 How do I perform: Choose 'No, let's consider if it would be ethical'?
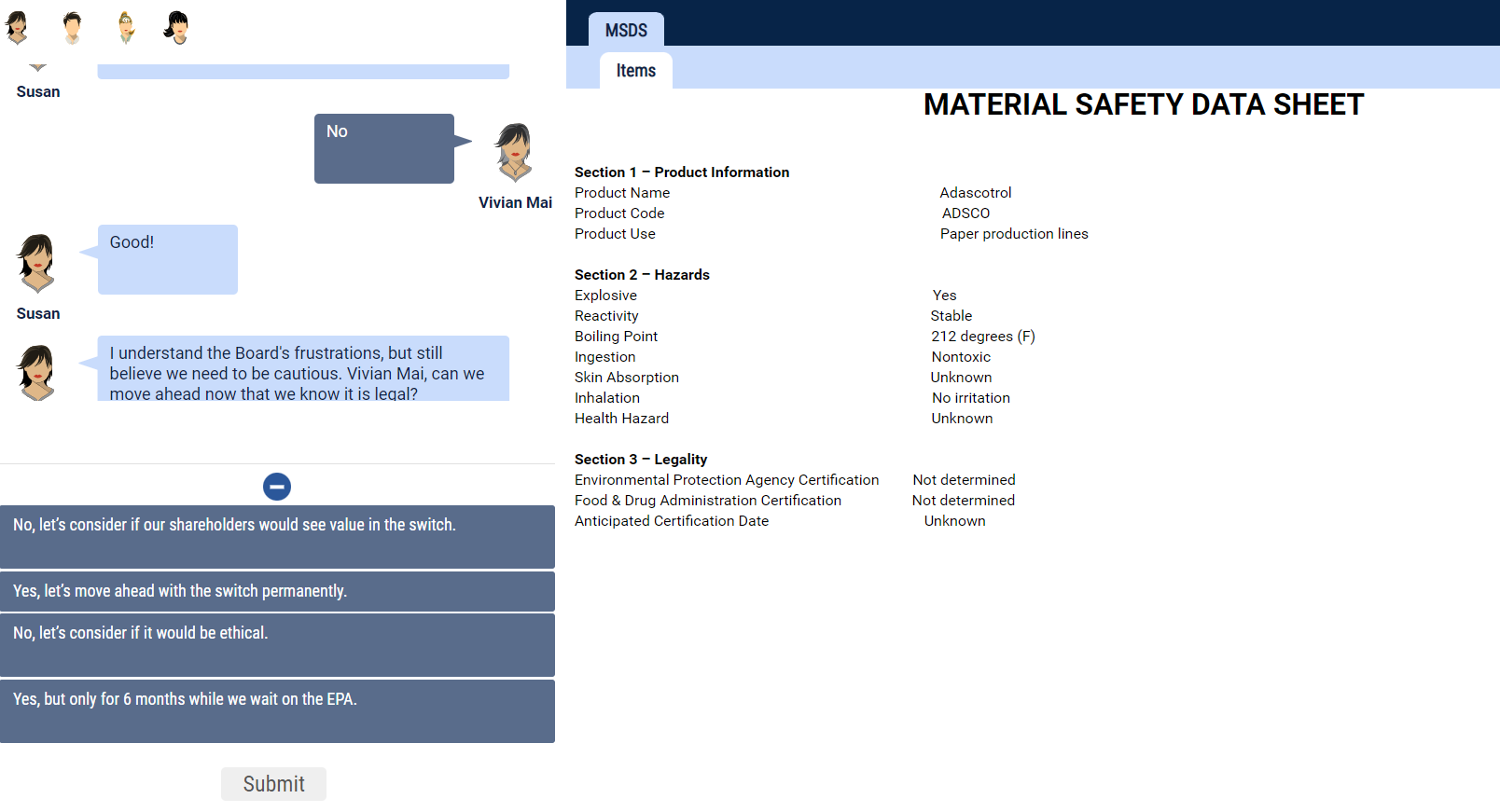point(277,645)
